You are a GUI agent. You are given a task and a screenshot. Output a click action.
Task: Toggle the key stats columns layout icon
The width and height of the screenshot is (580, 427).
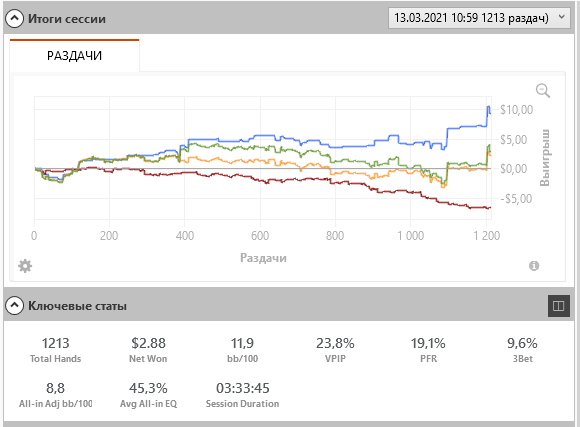pos(558,306)
